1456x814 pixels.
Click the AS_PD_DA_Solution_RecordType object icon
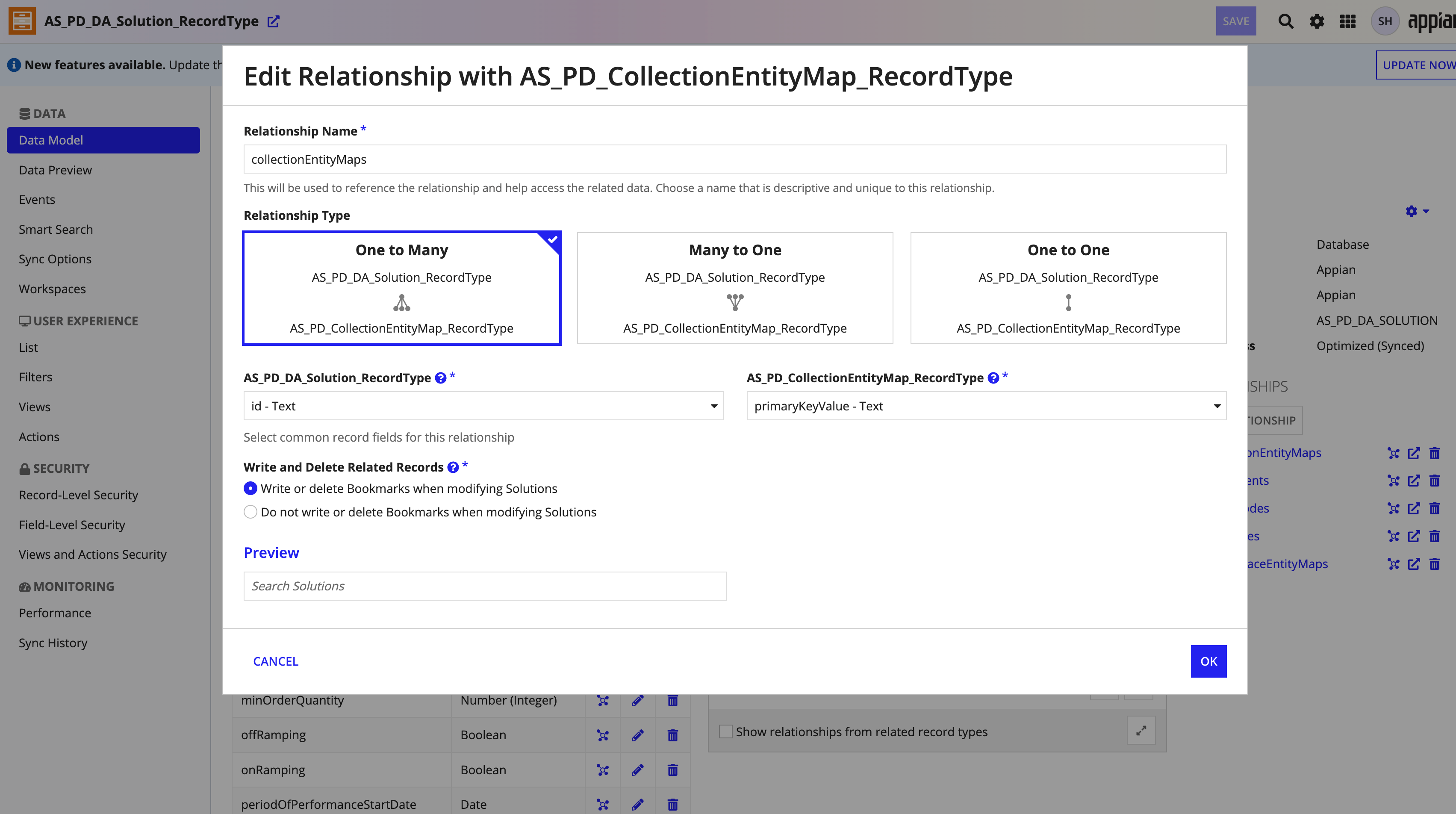click(x=22, y=21)
